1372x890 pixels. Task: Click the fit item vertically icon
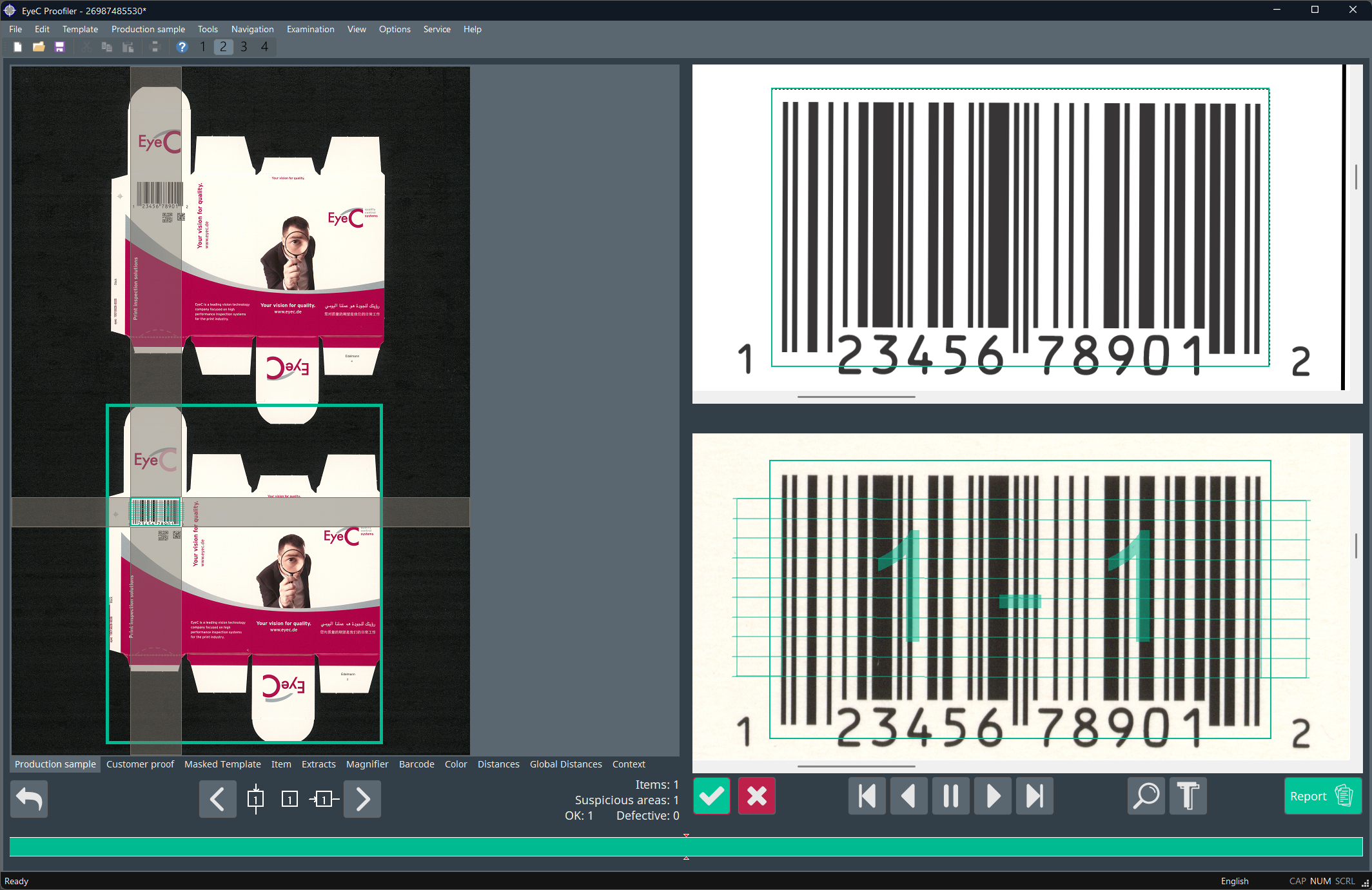255,799
